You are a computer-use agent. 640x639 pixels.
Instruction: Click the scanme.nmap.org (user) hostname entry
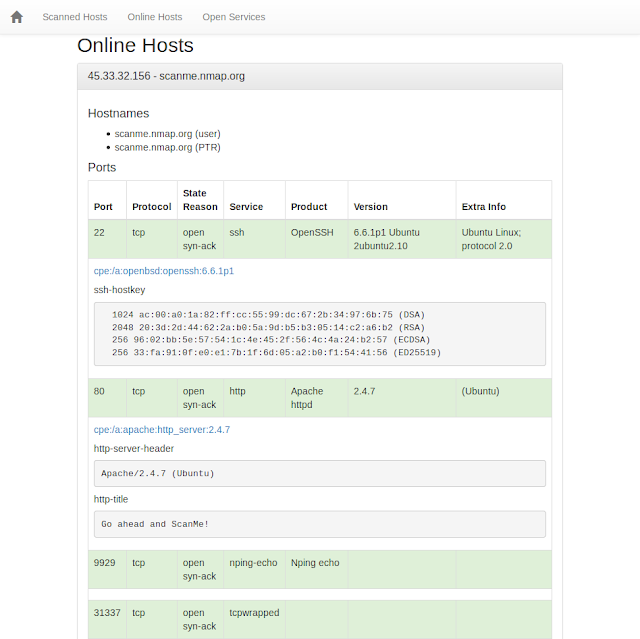pyautogui.click(x=167, y=134)
